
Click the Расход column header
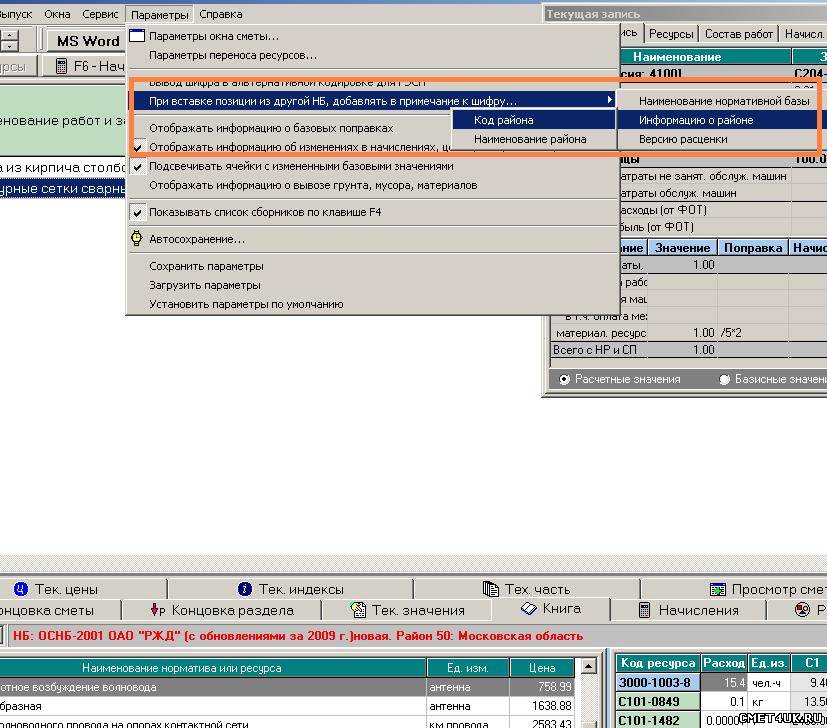pos(724,663)
